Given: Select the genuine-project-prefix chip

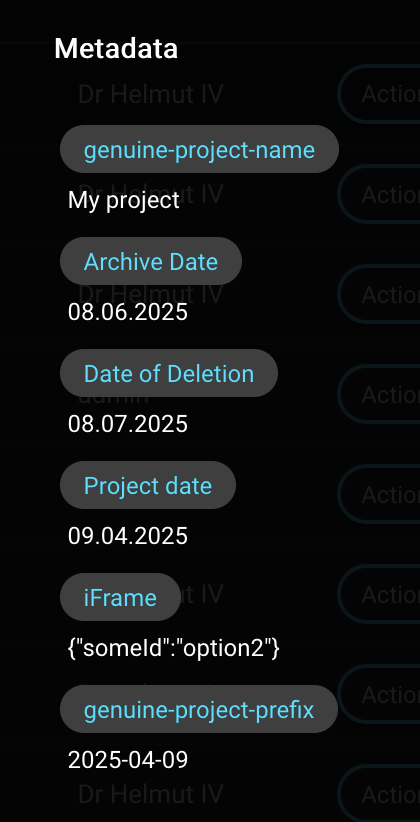Looking at the screenshot, I should point(199,709).
